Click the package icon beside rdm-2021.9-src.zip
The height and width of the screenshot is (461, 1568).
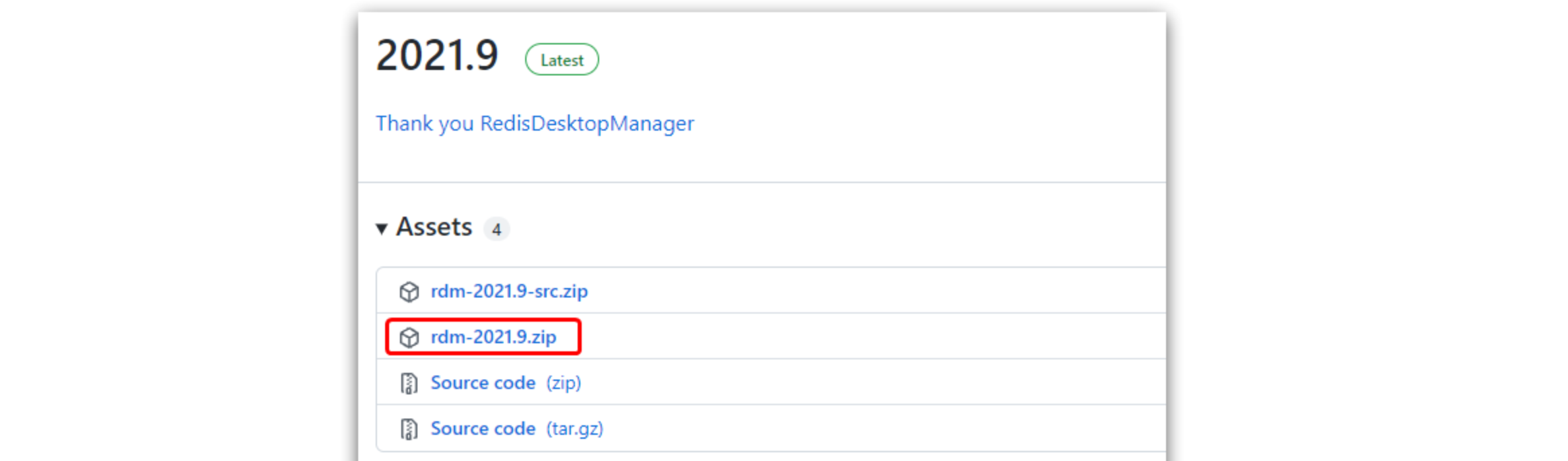point(409,291)
